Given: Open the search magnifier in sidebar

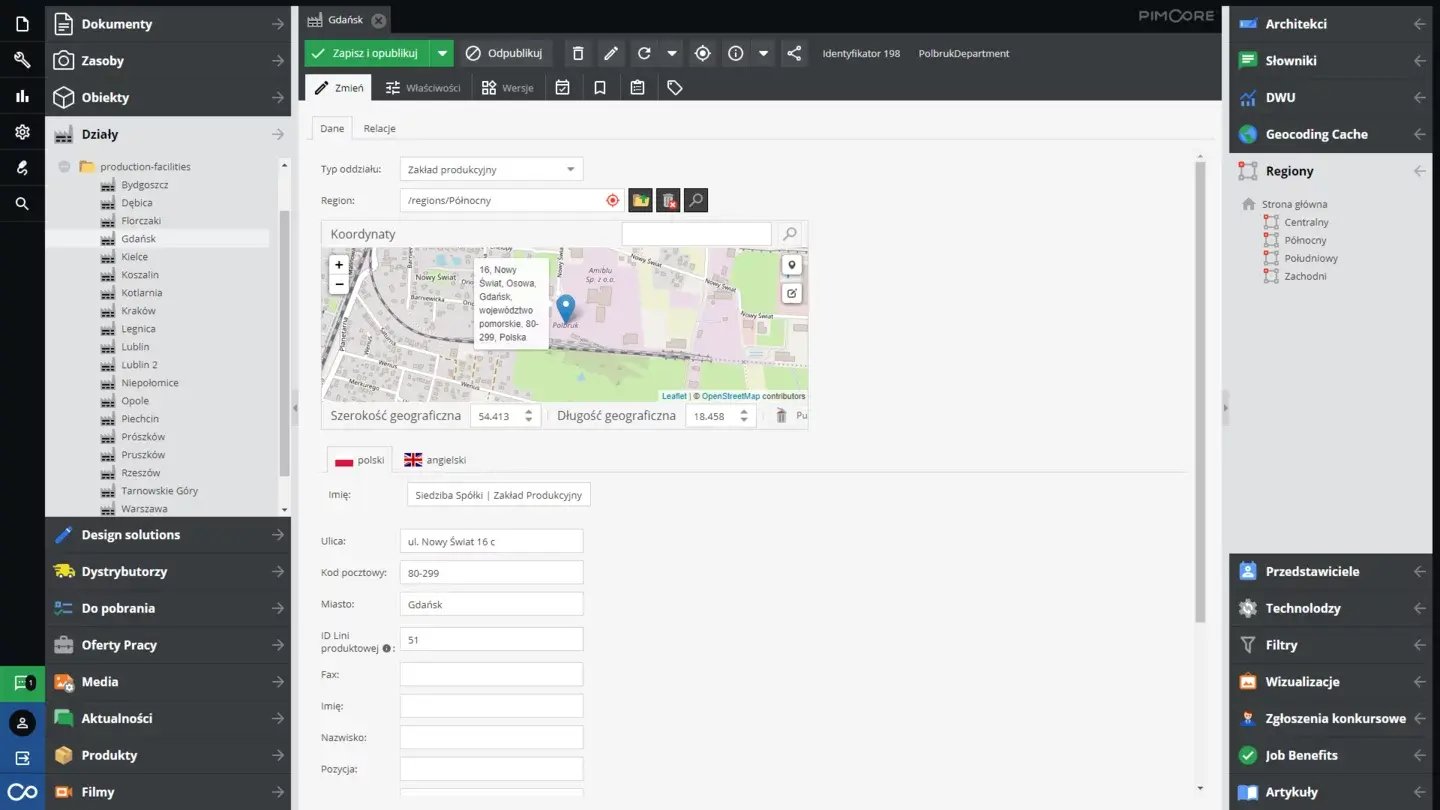Looking at the screenshot, I should click(22, 204).
